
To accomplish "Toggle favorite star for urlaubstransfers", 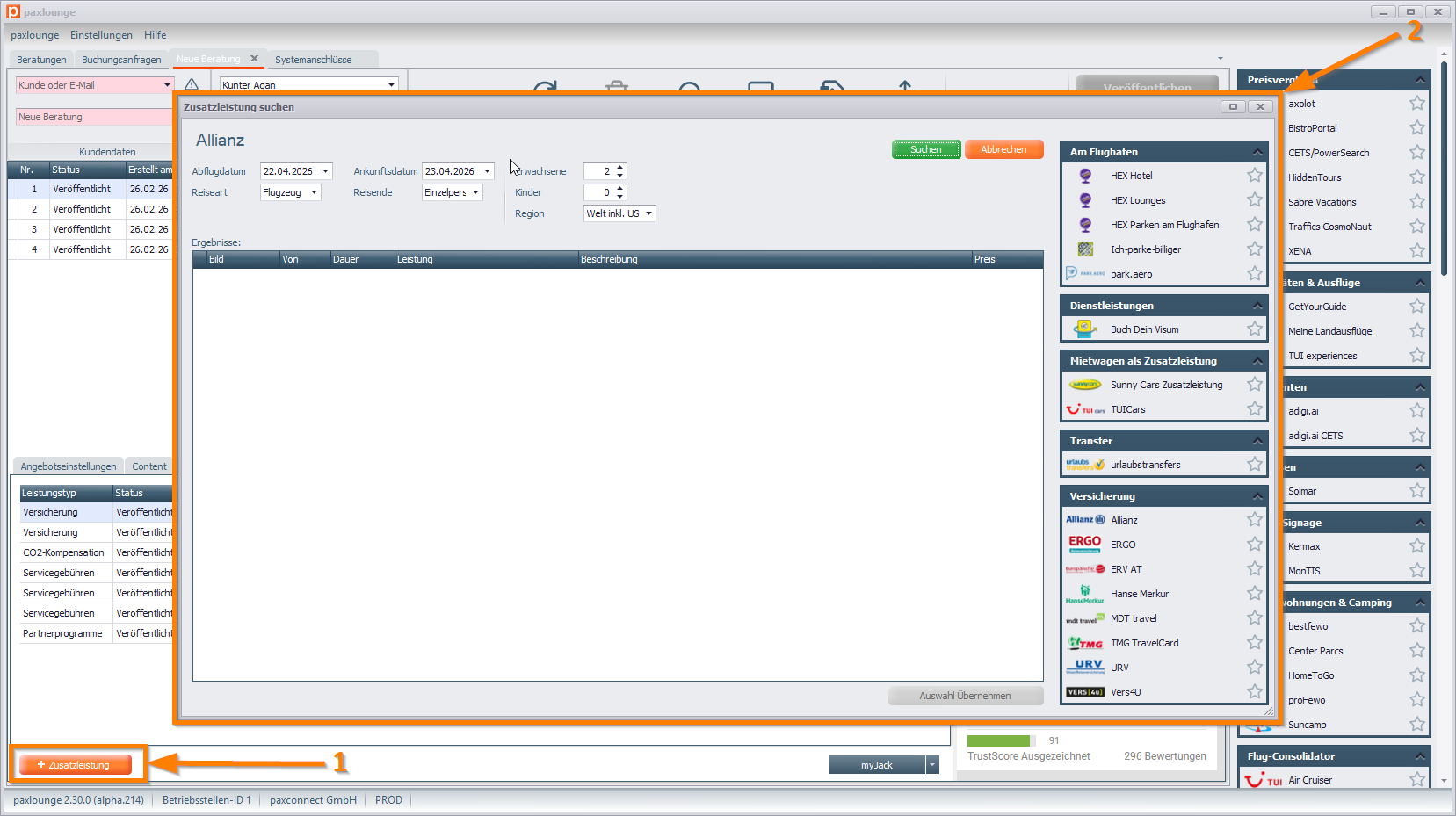I will click(1254, 465).
